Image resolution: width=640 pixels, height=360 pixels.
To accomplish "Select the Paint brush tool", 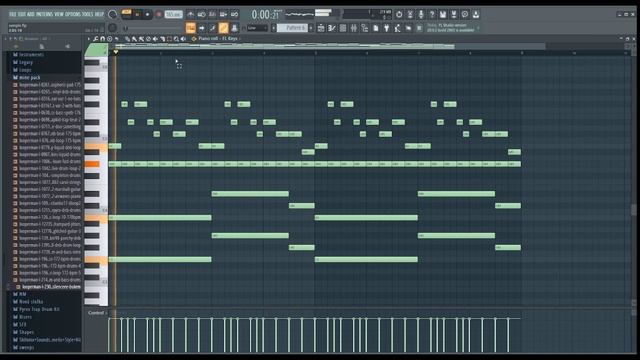I will tap(134, 39).
